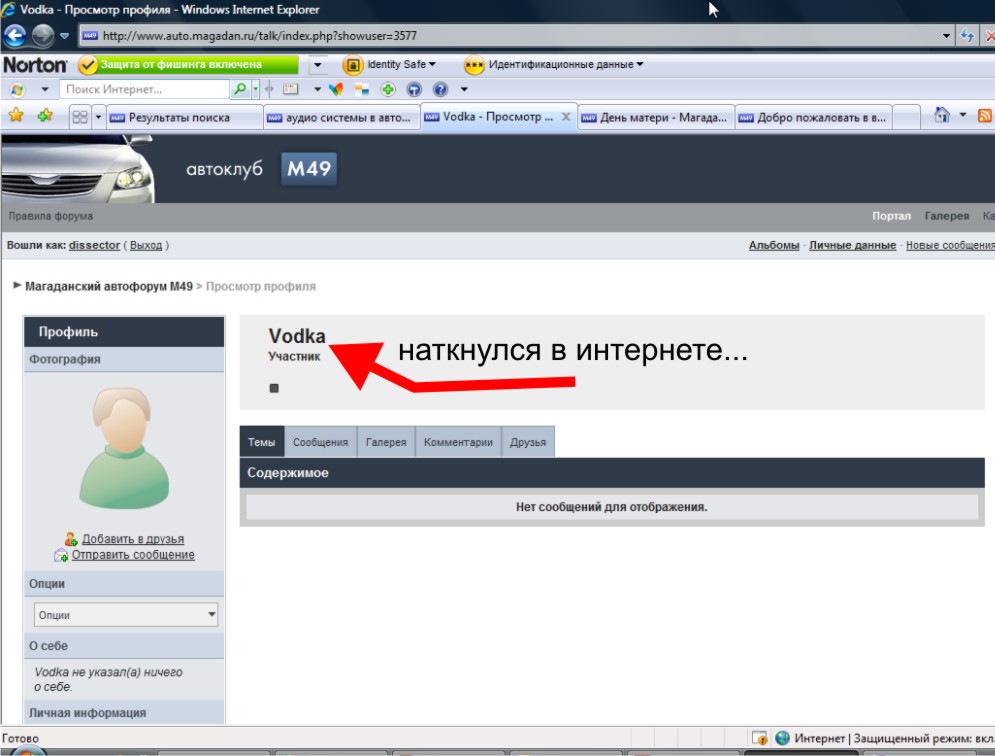Open the address bar history dropdown arrow
The width and height of the screenshot is (995, 756).
click(x=947, y=36)
